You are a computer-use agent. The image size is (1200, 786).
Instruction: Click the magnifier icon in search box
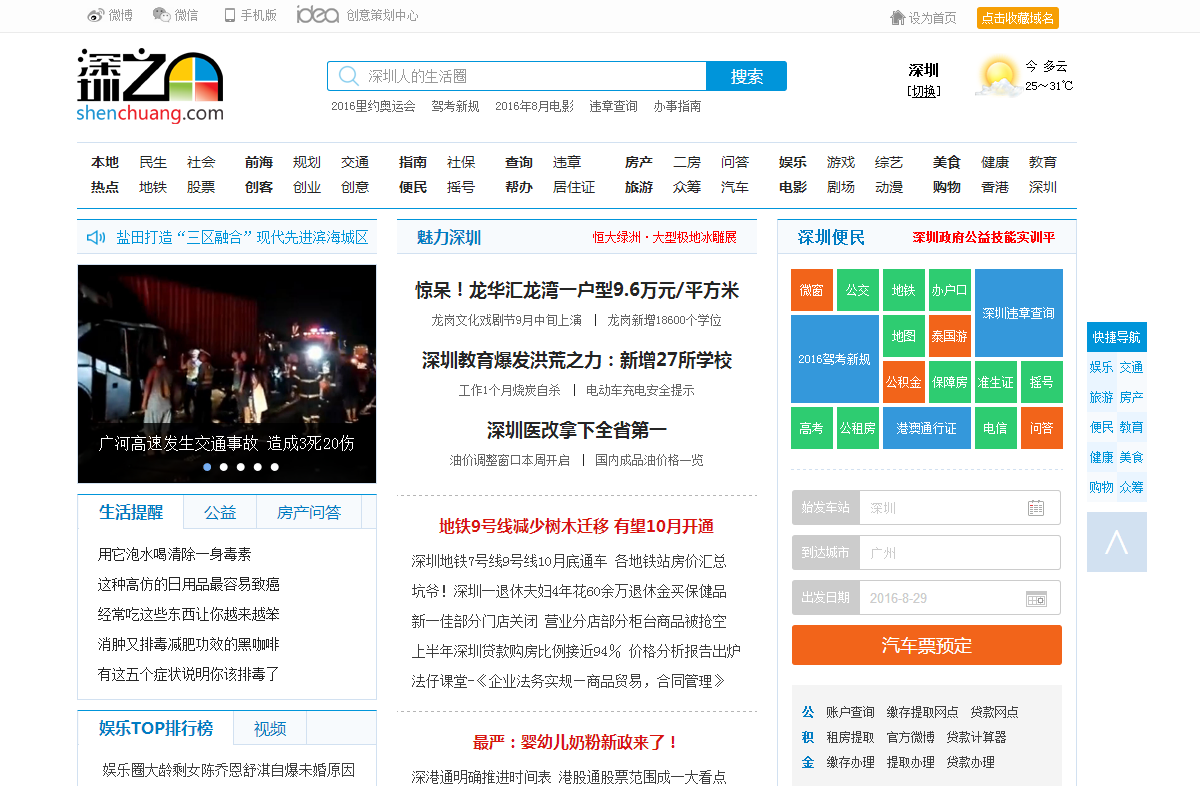coord(348,76)
